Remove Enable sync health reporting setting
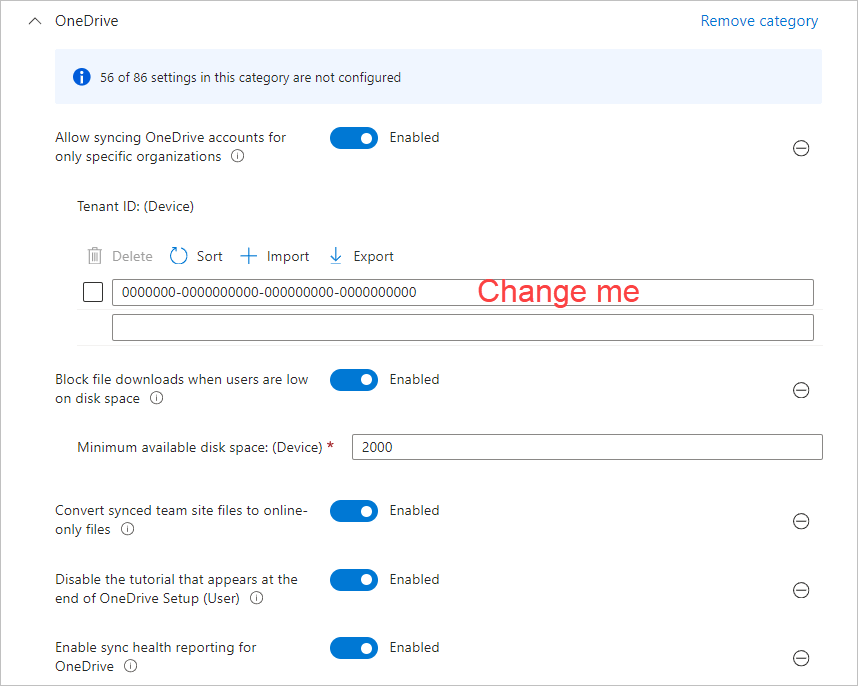The width and height of the screenshot is (858, 686). [801, 658]
